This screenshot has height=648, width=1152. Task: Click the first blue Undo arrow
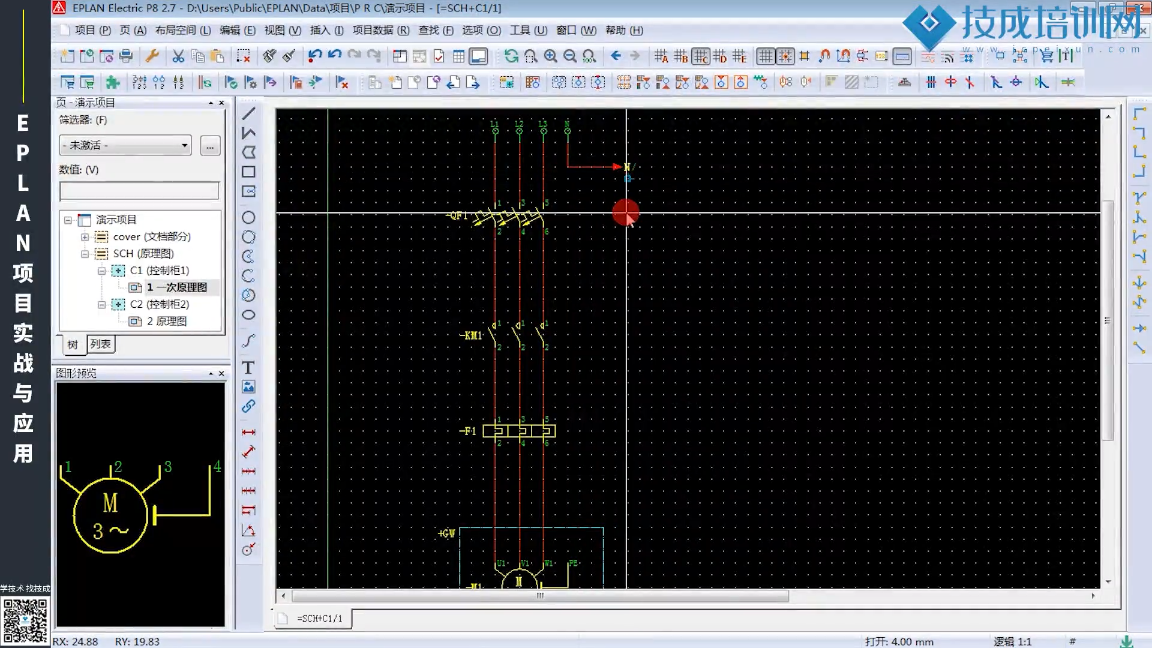point(315,56)
